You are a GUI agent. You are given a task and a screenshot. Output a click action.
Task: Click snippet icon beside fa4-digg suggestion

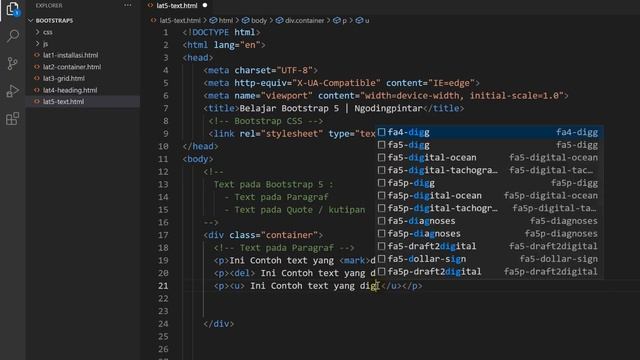pyautogui.click(x=382, y=132)
